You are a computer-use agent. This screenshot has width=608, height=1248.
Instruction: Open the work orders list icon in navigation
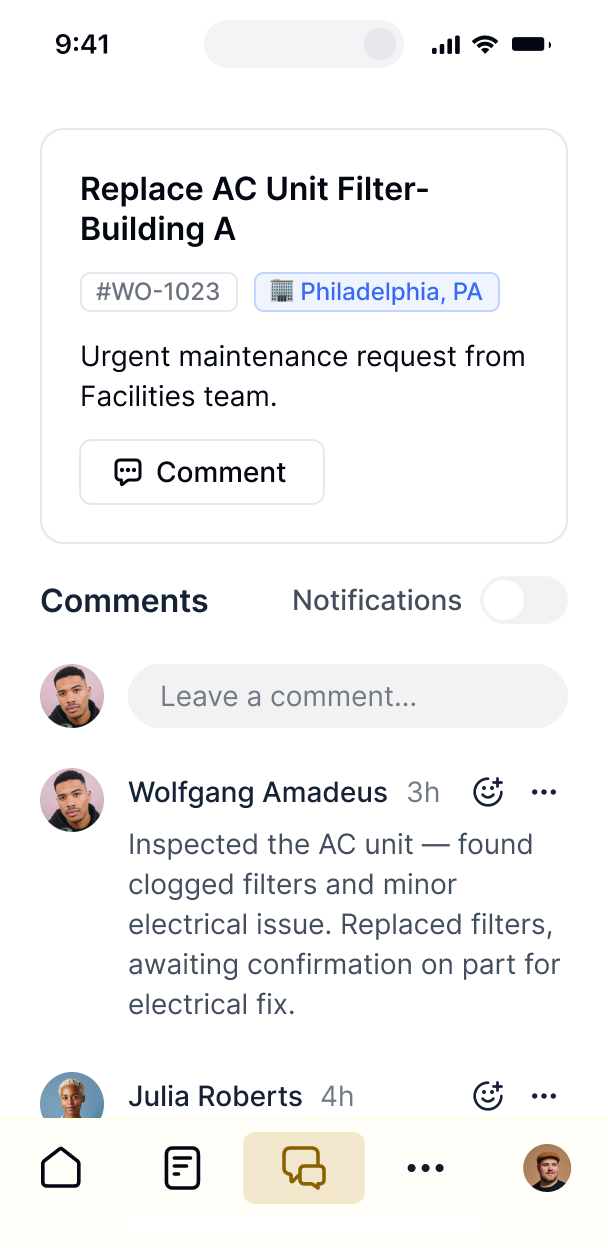coord(181,1167)
